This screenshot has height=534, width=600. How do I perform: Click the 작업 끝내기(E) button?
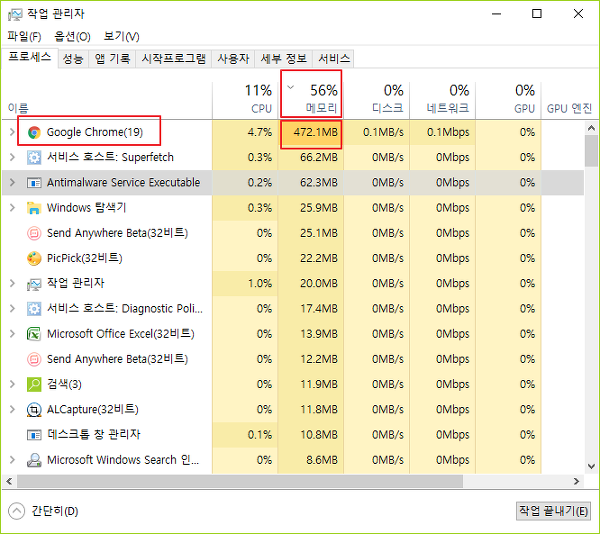553,511
